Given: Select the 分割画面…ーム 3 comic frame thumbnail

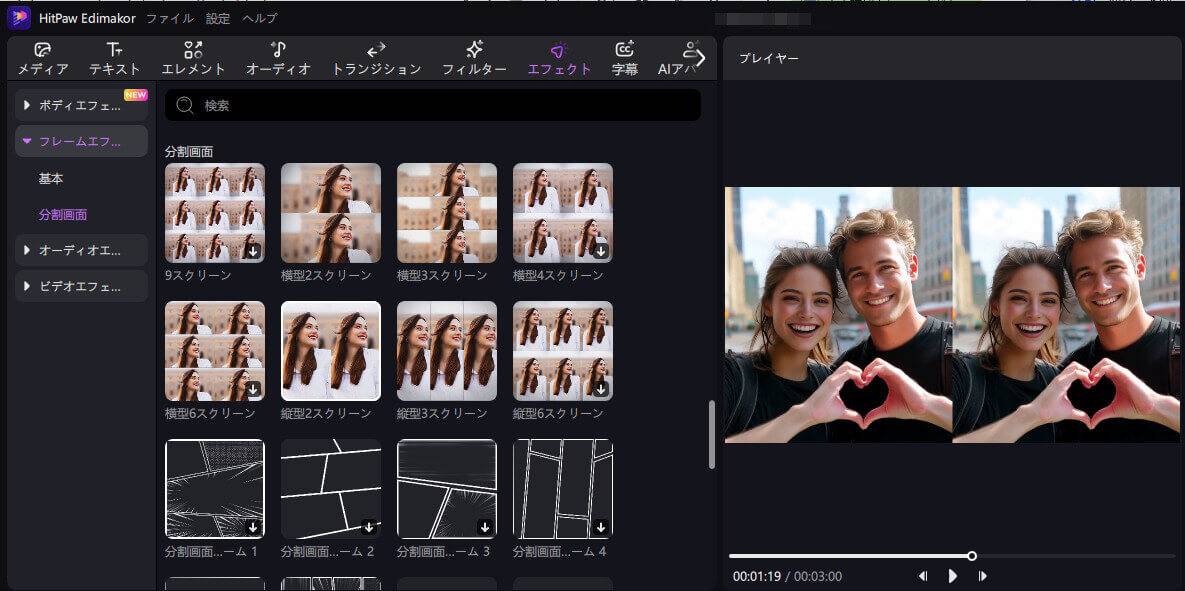Looking at the screenshot, I should [x=447, y=489].
